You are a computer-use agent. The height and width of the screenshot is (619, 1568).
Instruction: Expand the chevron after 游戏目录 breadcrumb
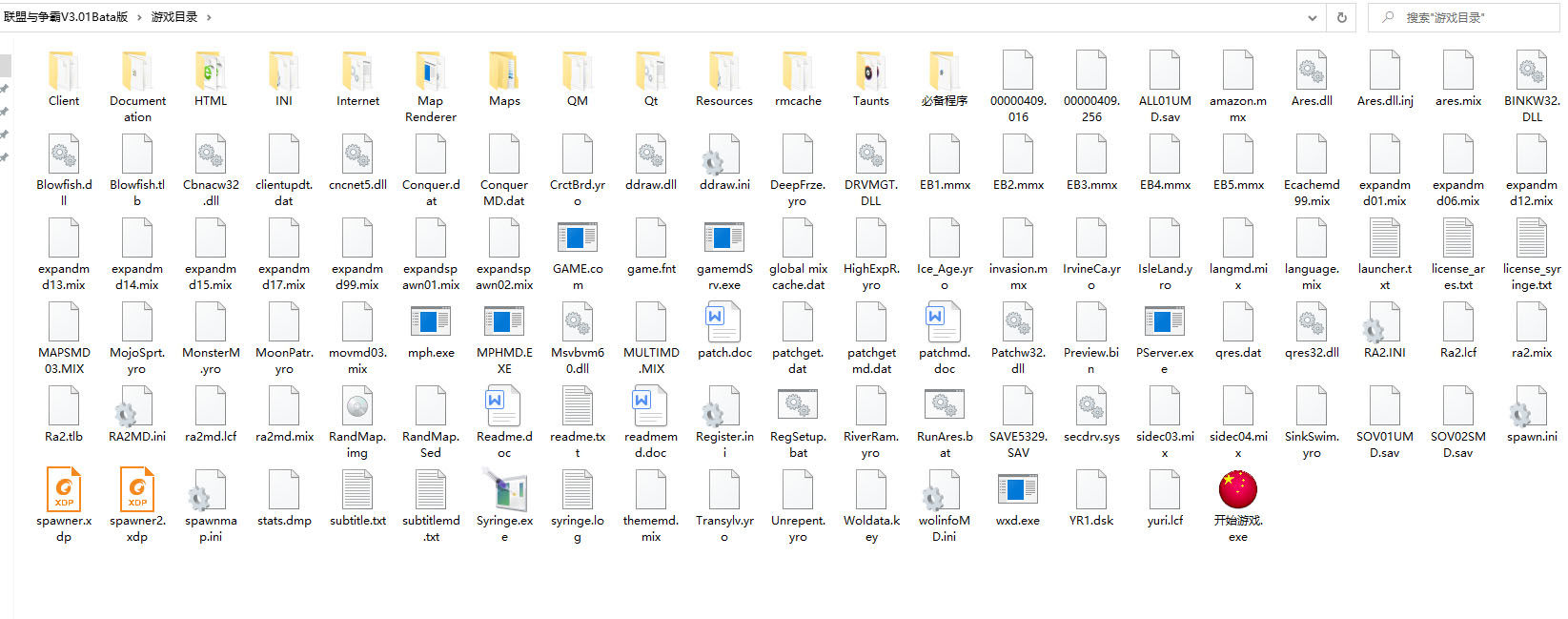(209, 17)
